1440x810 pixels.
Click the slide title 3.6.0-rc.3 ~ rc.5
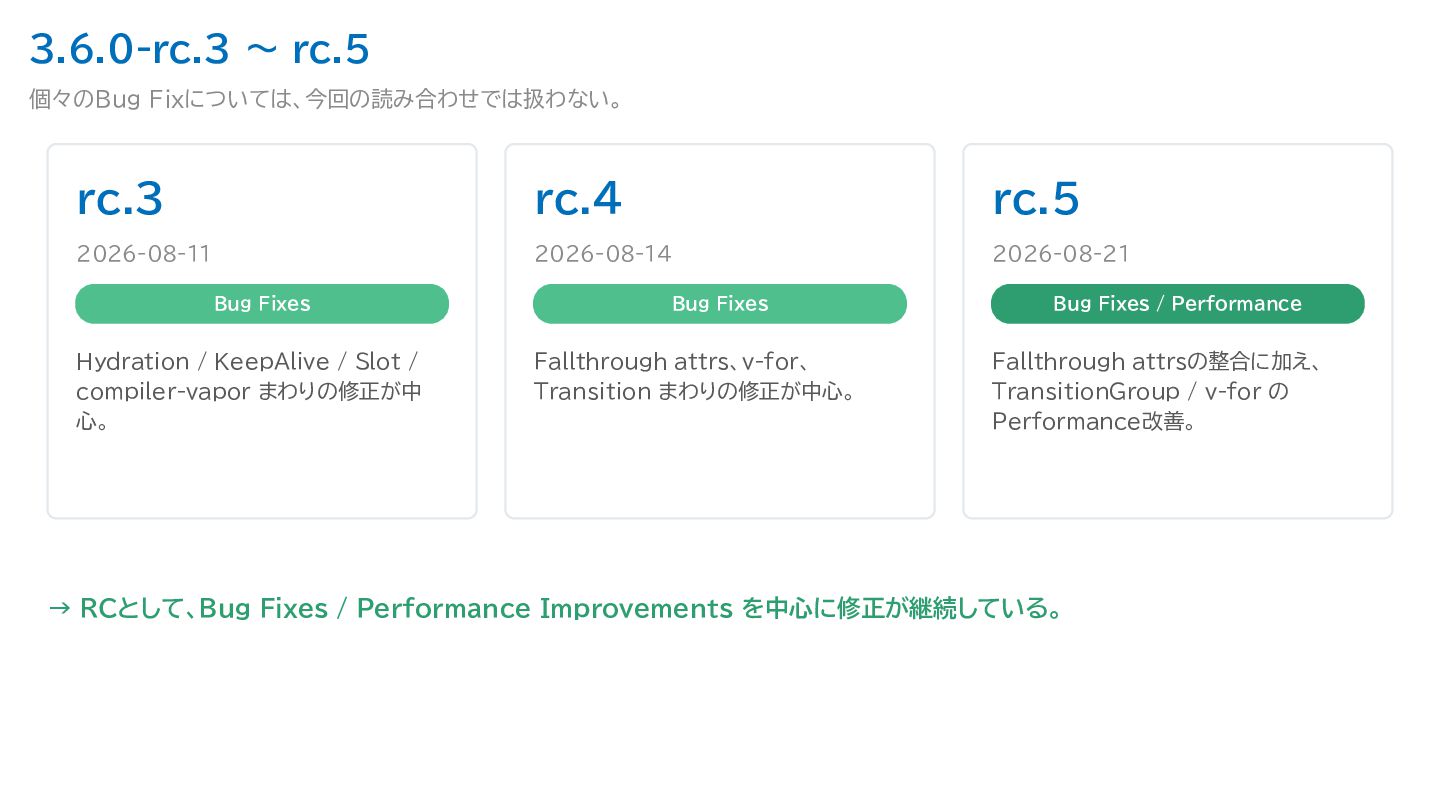tap(199, 48)
